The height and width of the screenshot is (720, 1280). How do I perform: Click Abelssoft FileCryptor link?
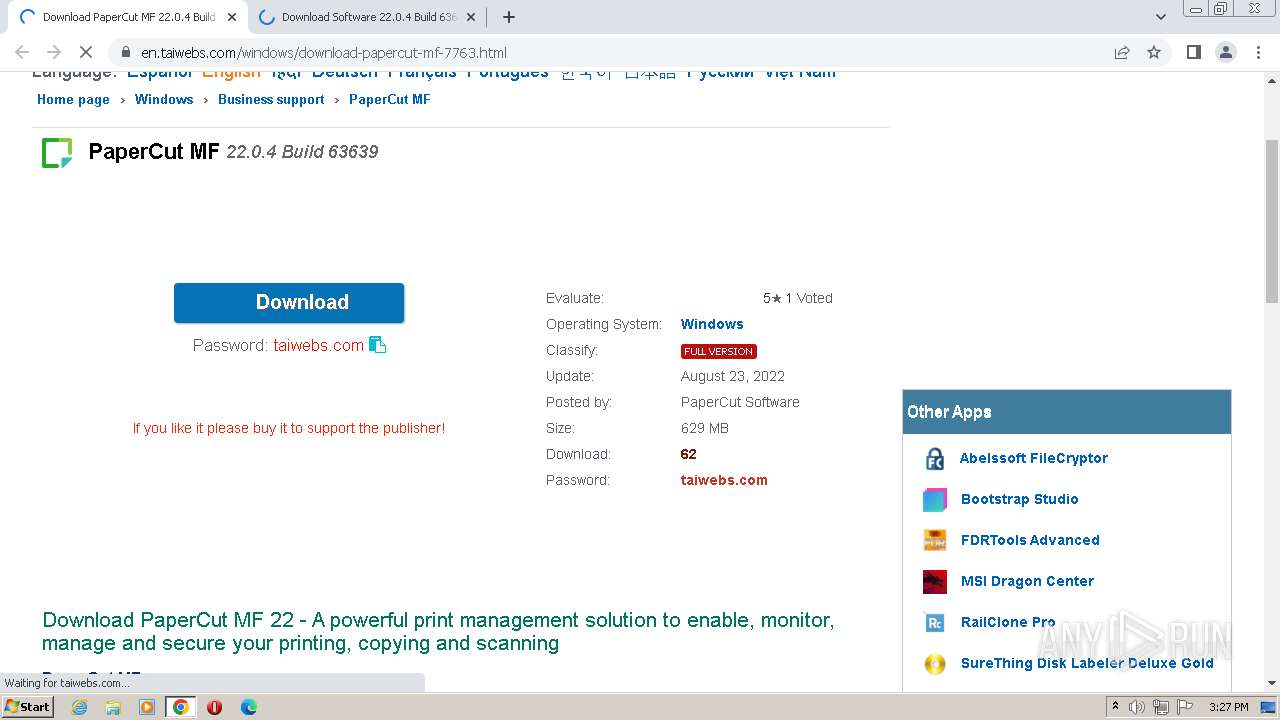[1033, 458]
